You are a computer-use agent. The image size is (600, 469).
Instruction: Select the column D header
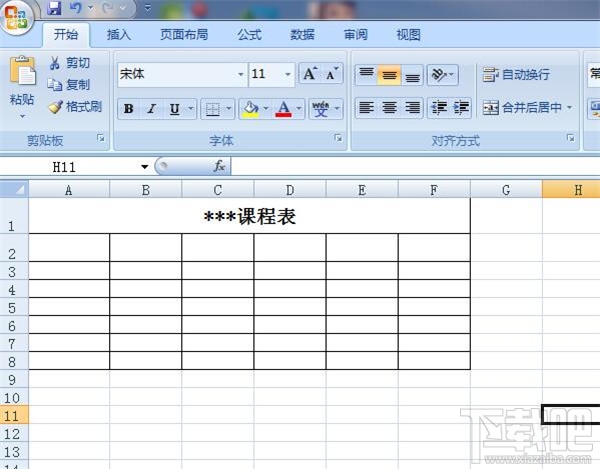[x=290, y=190]
